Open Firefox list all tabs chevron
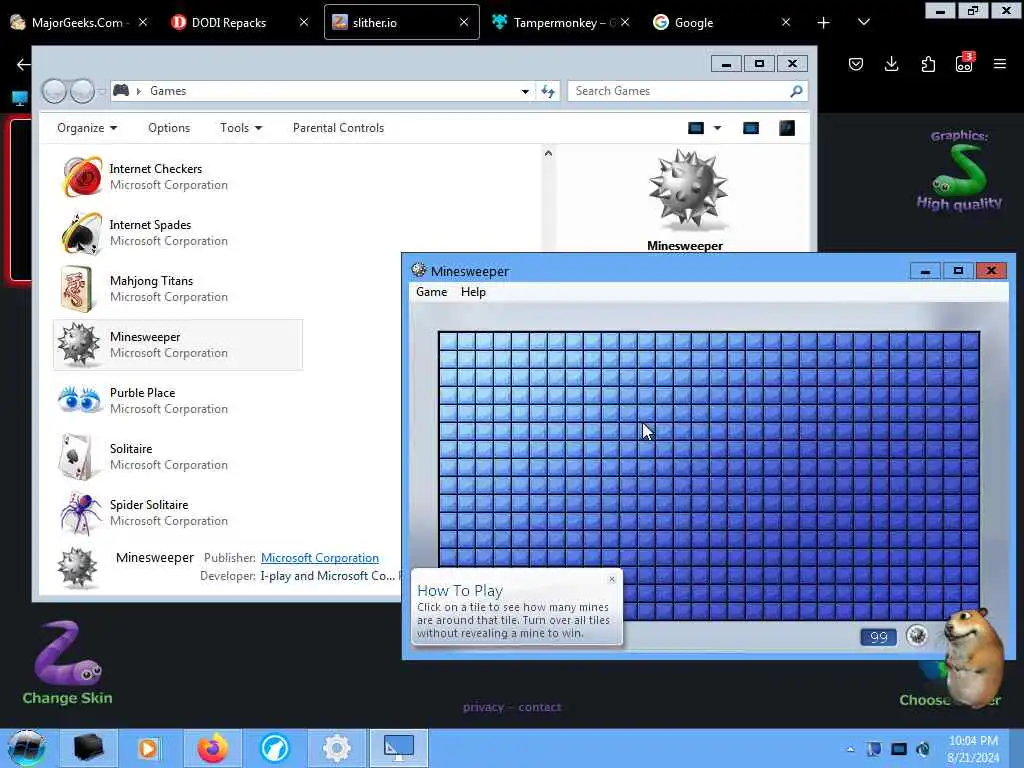 point(863,22)
